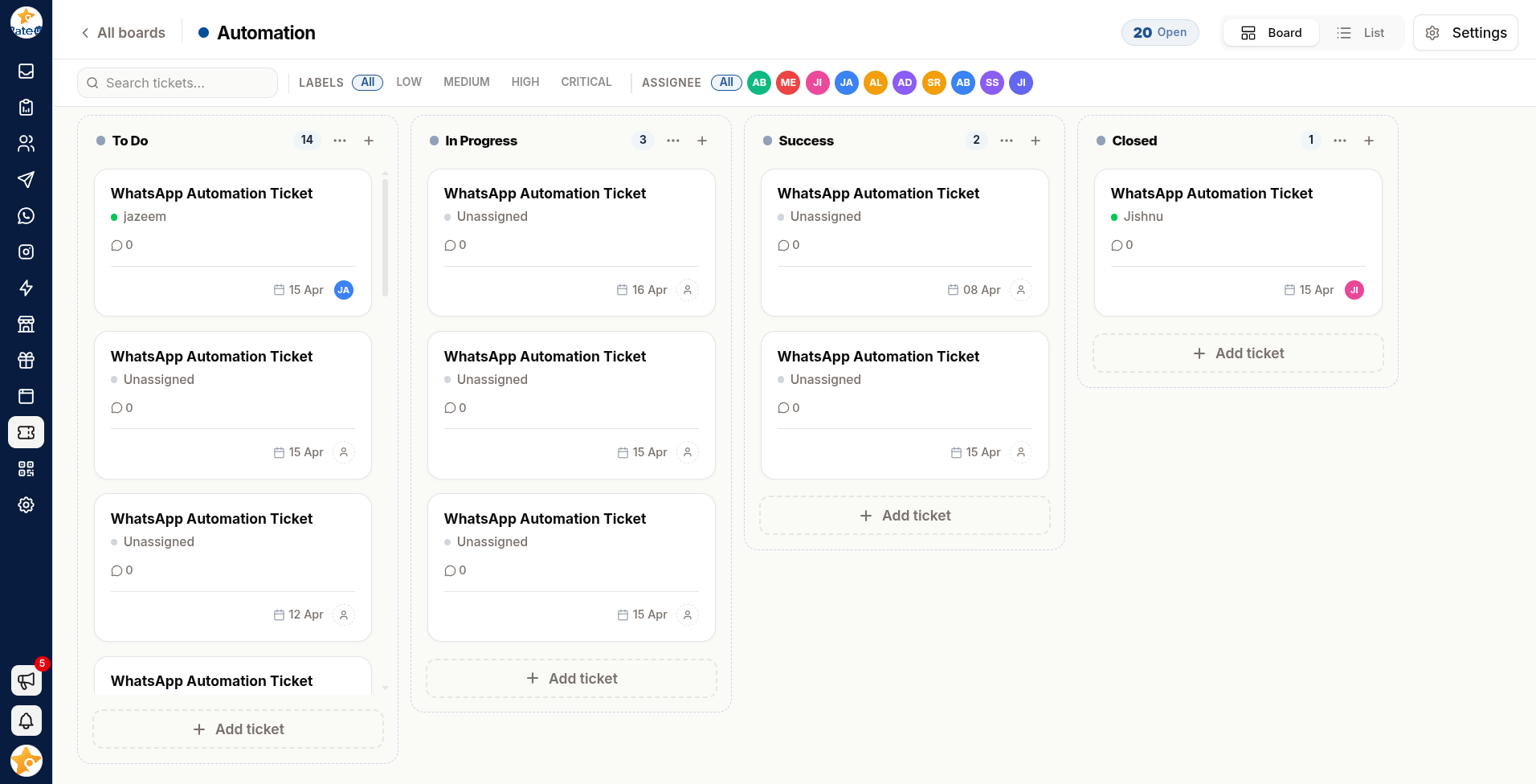The height and width of the screenshot is (784, 1536).
Task: Open the lightning bolt automation icon
Action: coord(26,288)
